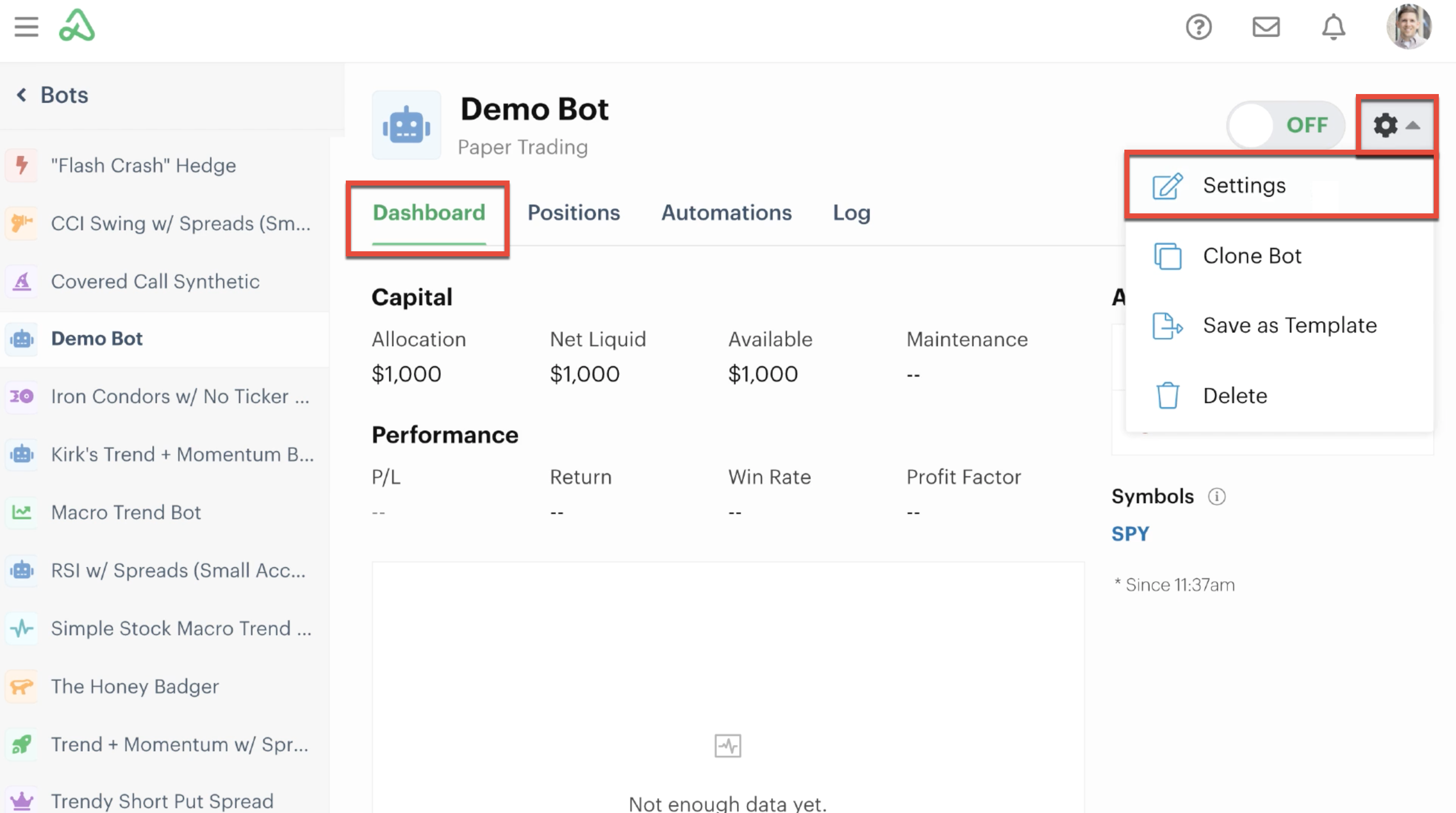Choose Delete from the gear menu
Screen dimensions: 1456x813
(x=1280, y=395)
